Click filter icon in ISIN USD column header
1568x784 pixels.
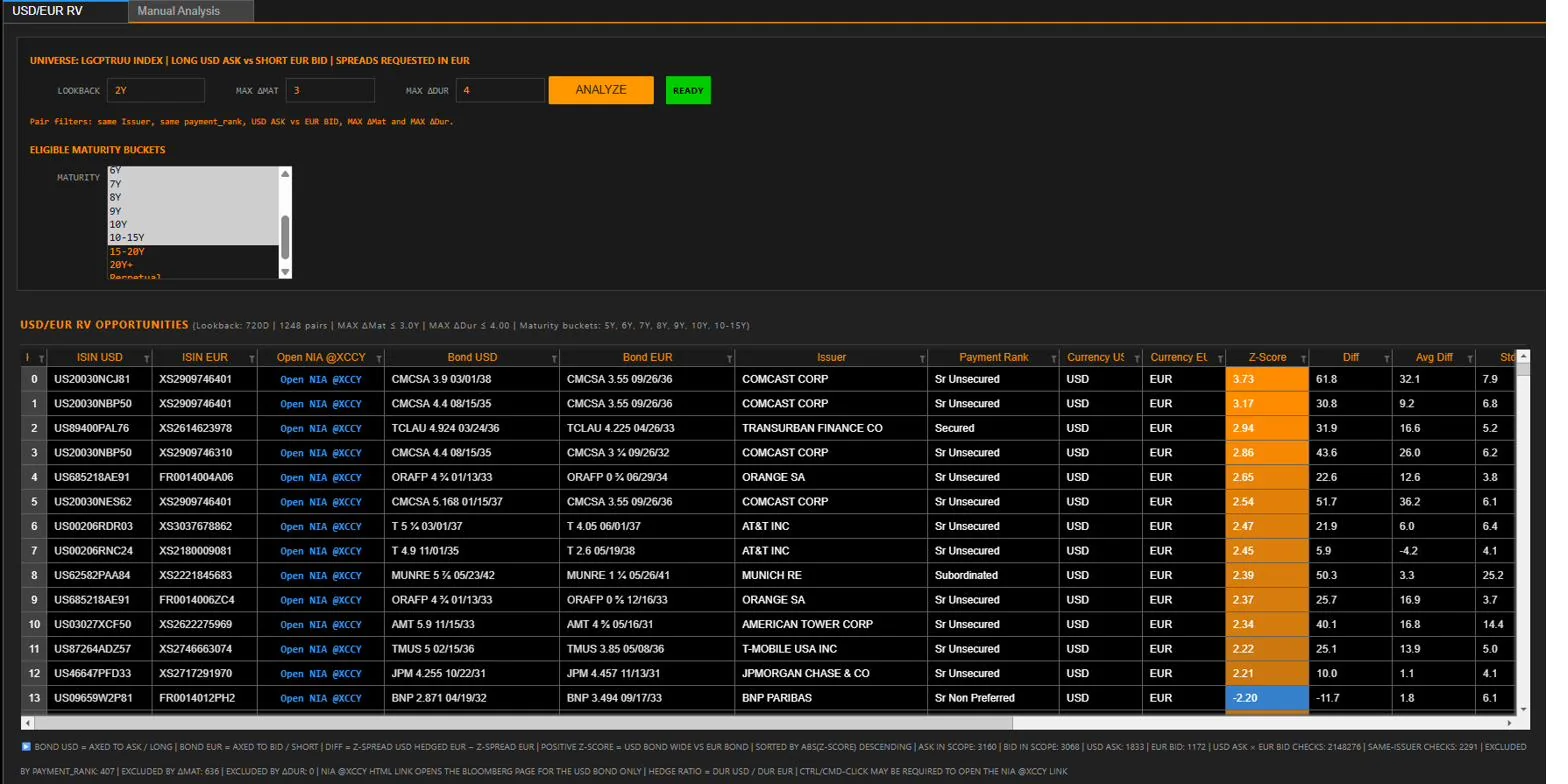coord(147,358)
